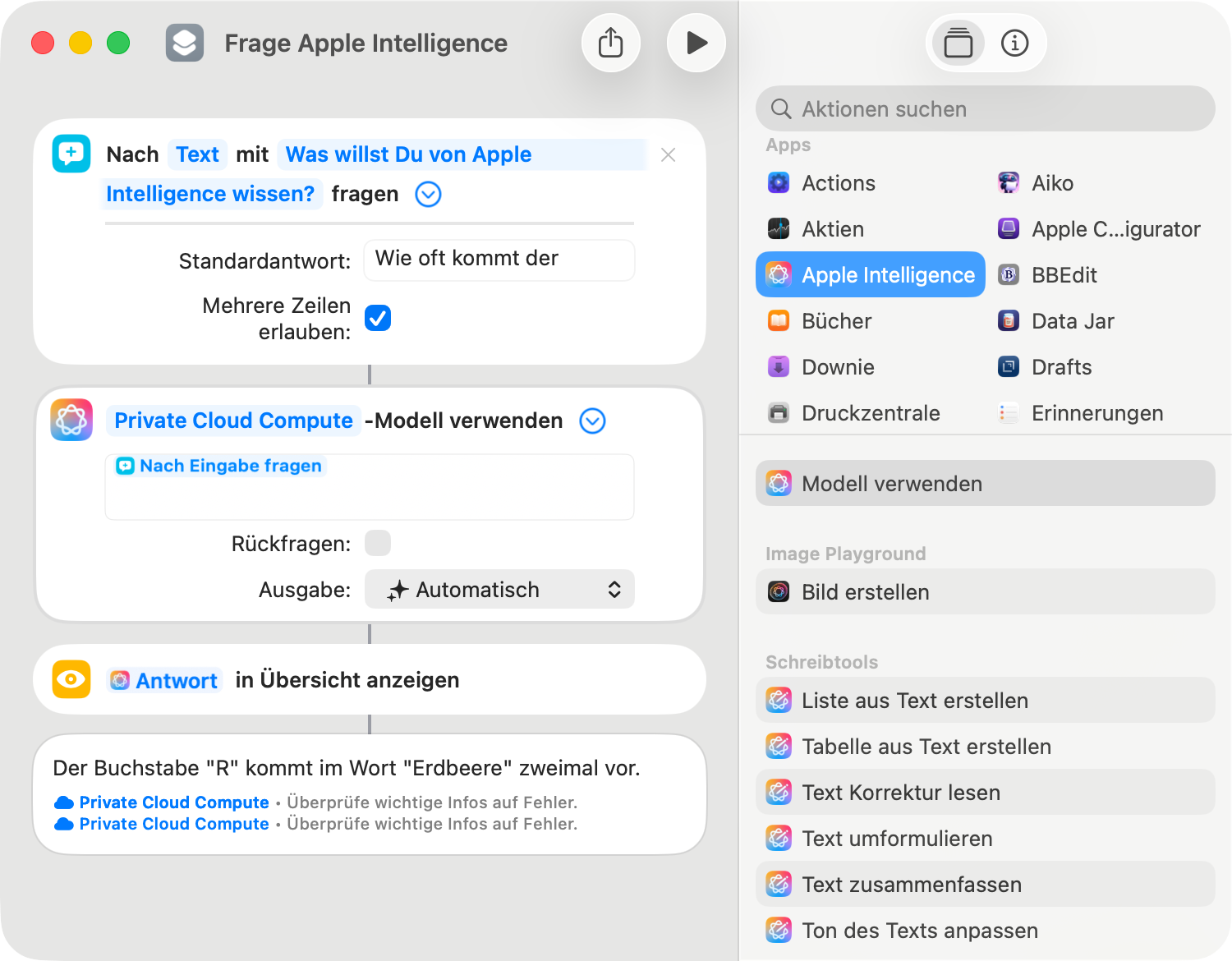Select the Bücher app icon
The height and width of the screenshot is (961, 1232).
coord(779,320)
